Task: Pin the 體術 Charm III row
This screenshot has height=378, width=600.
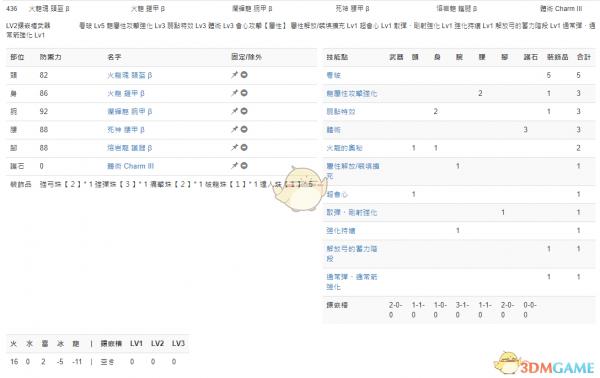Action: tap(234, 166)
